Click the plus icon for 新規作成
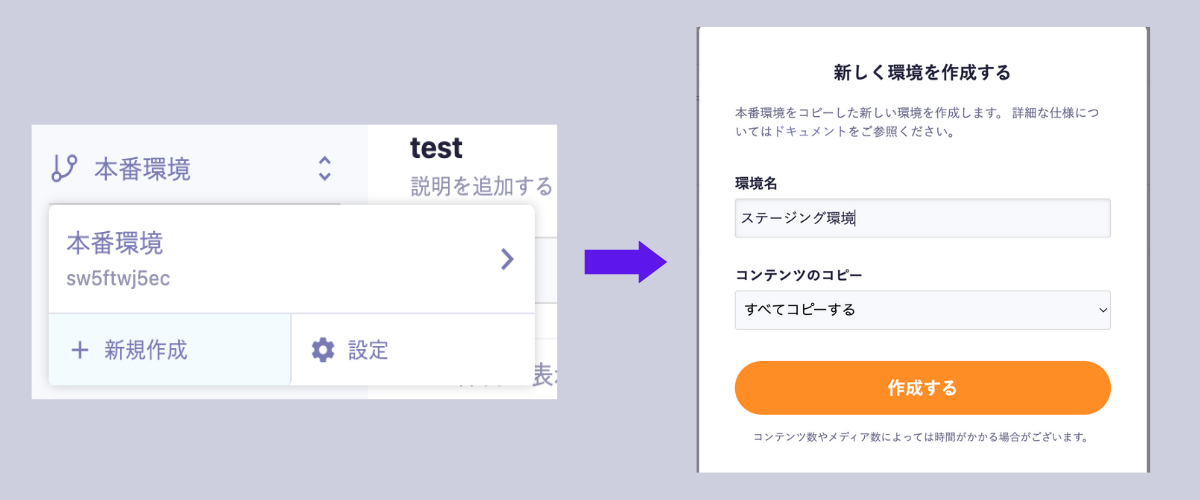 point(80,350)
